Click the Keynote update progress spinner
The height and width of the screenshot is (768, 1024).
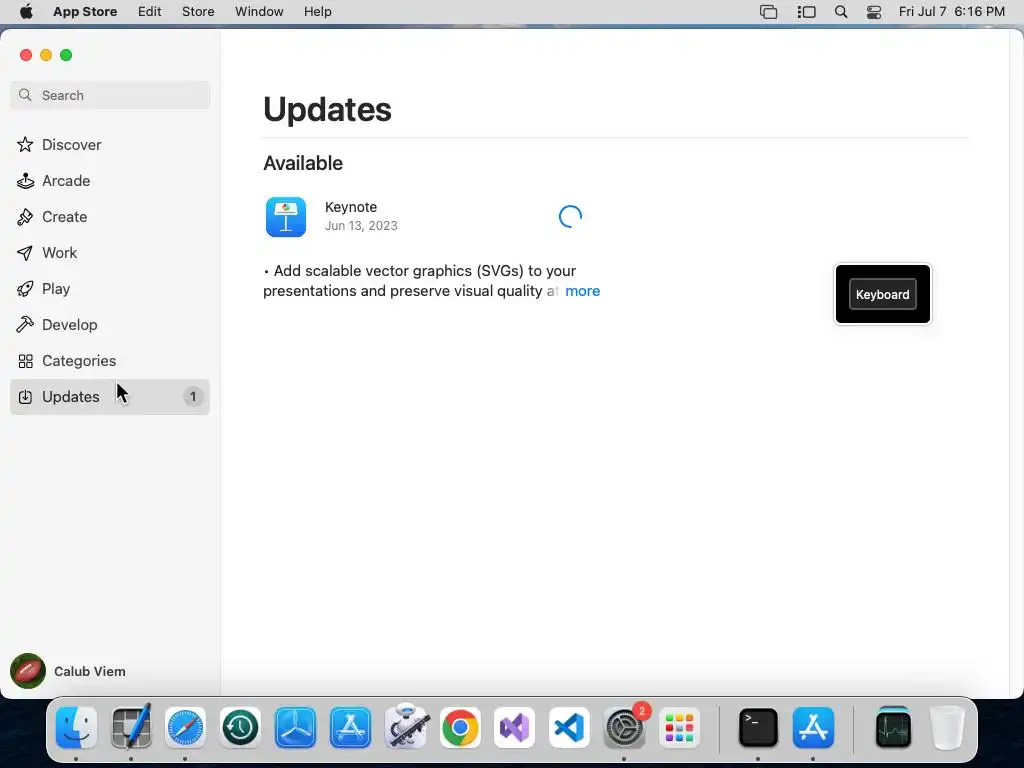coord(570,216)
